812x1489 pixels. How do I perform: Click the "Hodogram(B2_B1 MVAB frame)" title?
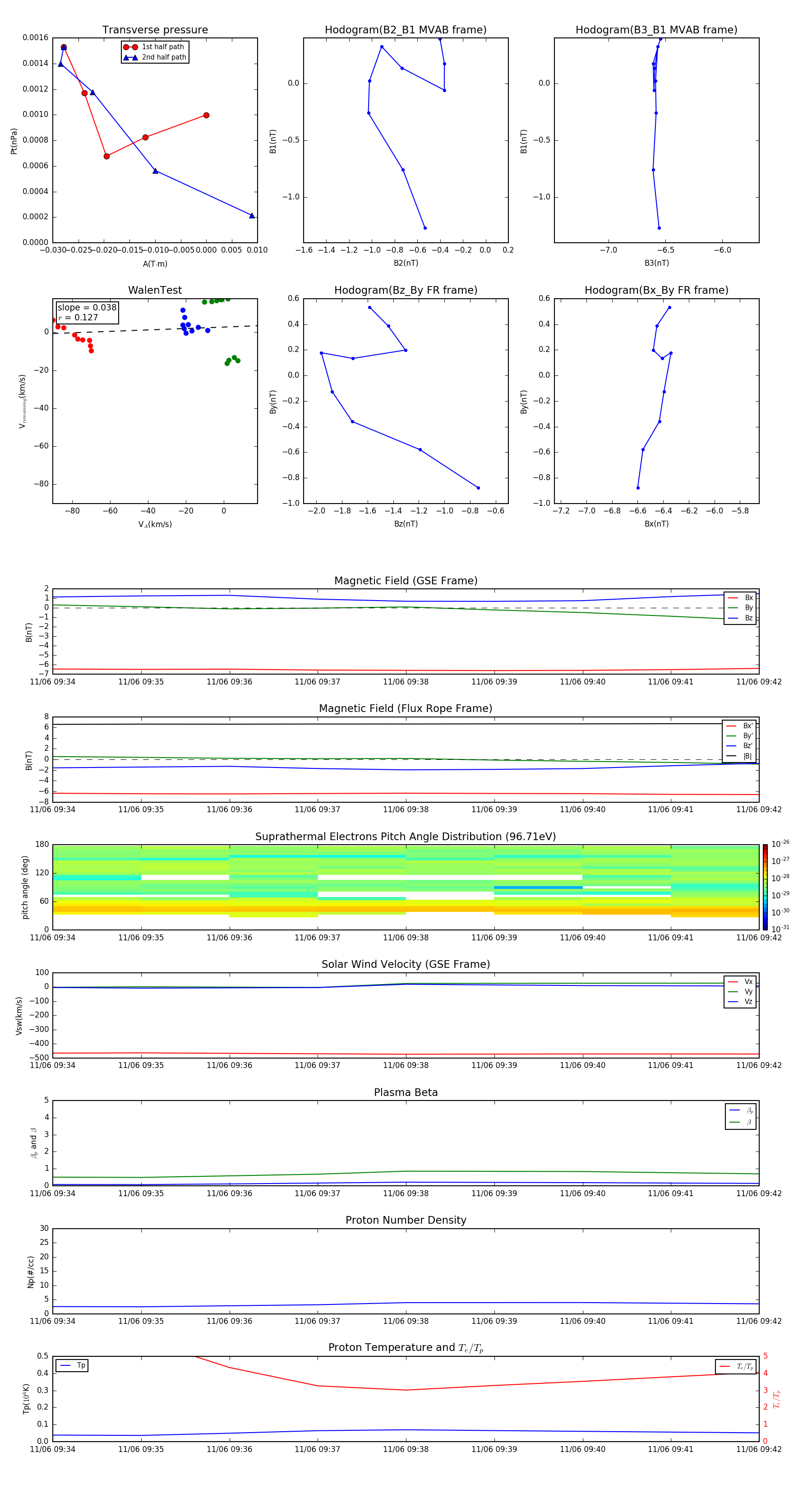click(406, 29)
